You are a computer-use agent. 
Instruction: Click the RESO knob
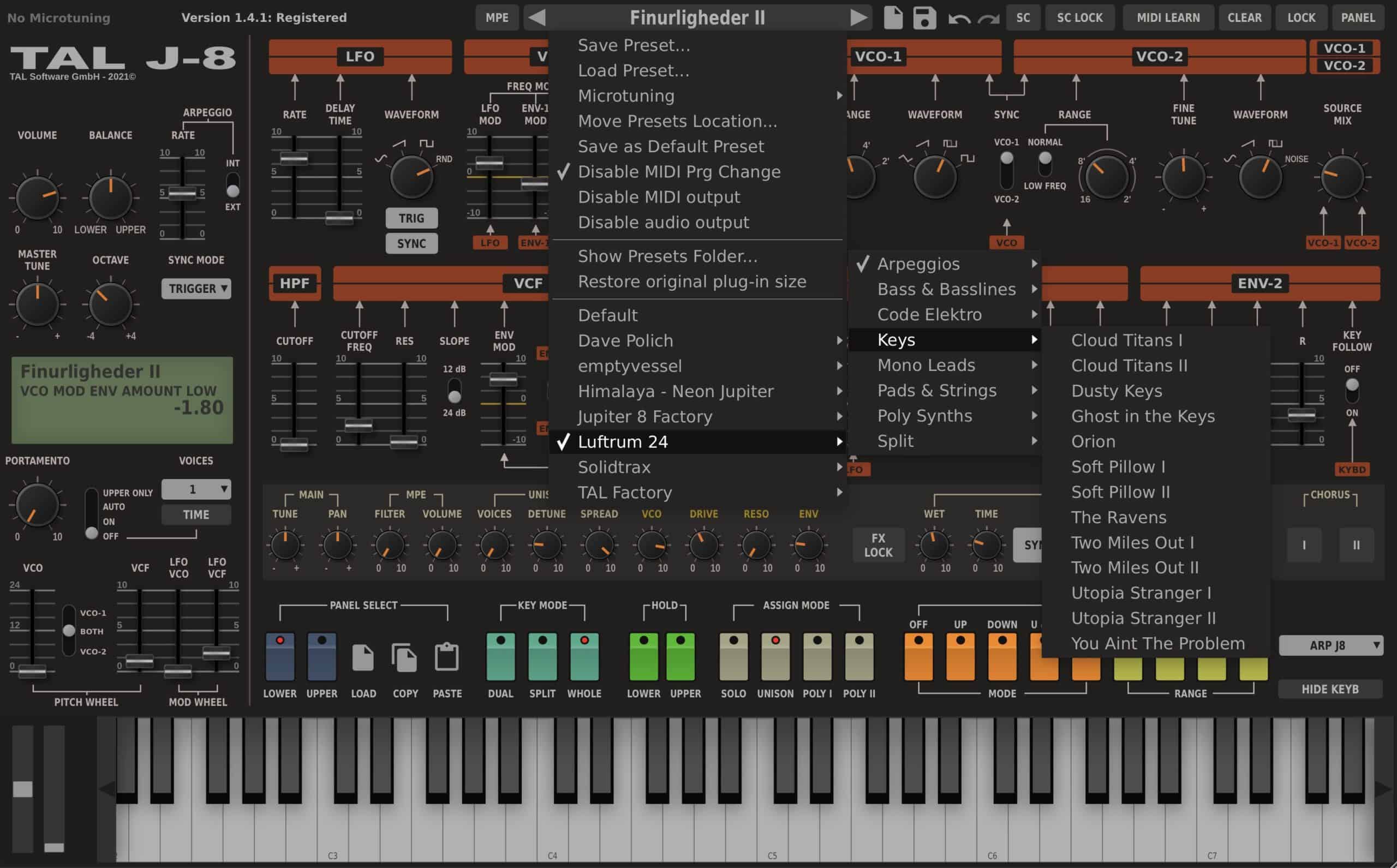pos(756,546)
